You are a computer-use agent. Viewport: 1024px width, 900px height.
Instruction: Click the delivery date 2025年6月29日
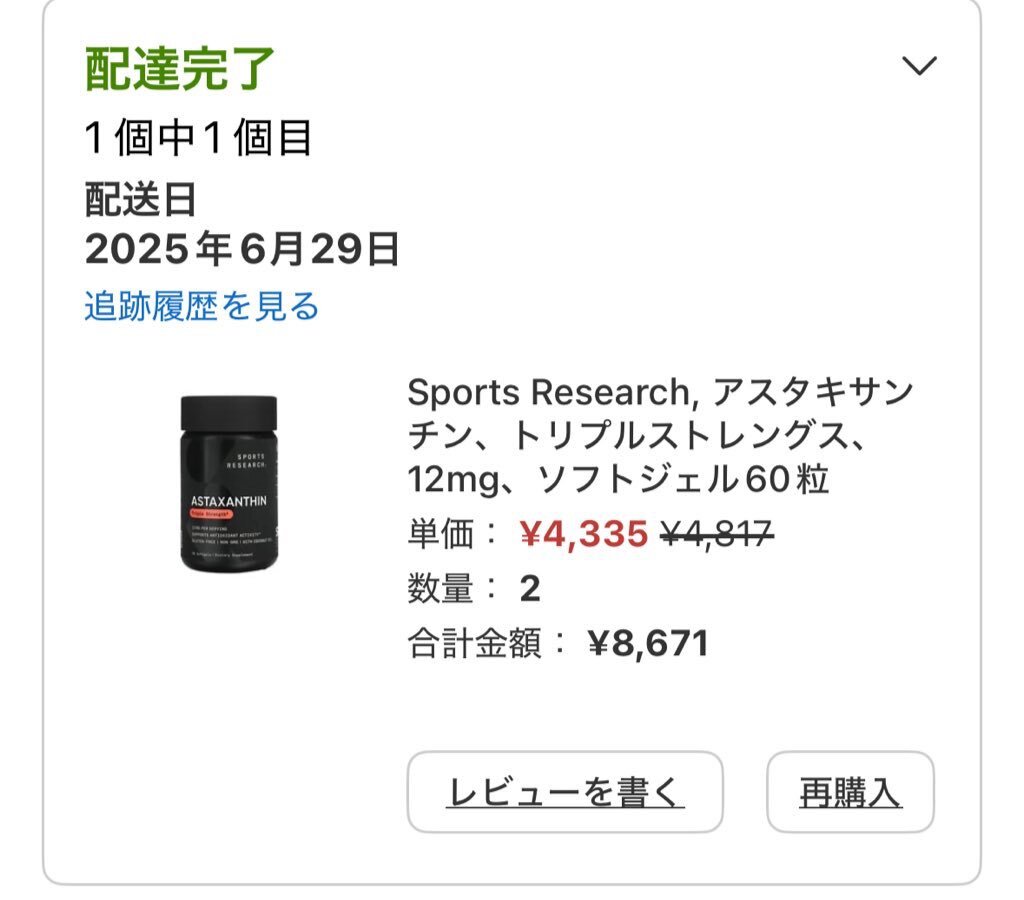(x=242, y=249)
